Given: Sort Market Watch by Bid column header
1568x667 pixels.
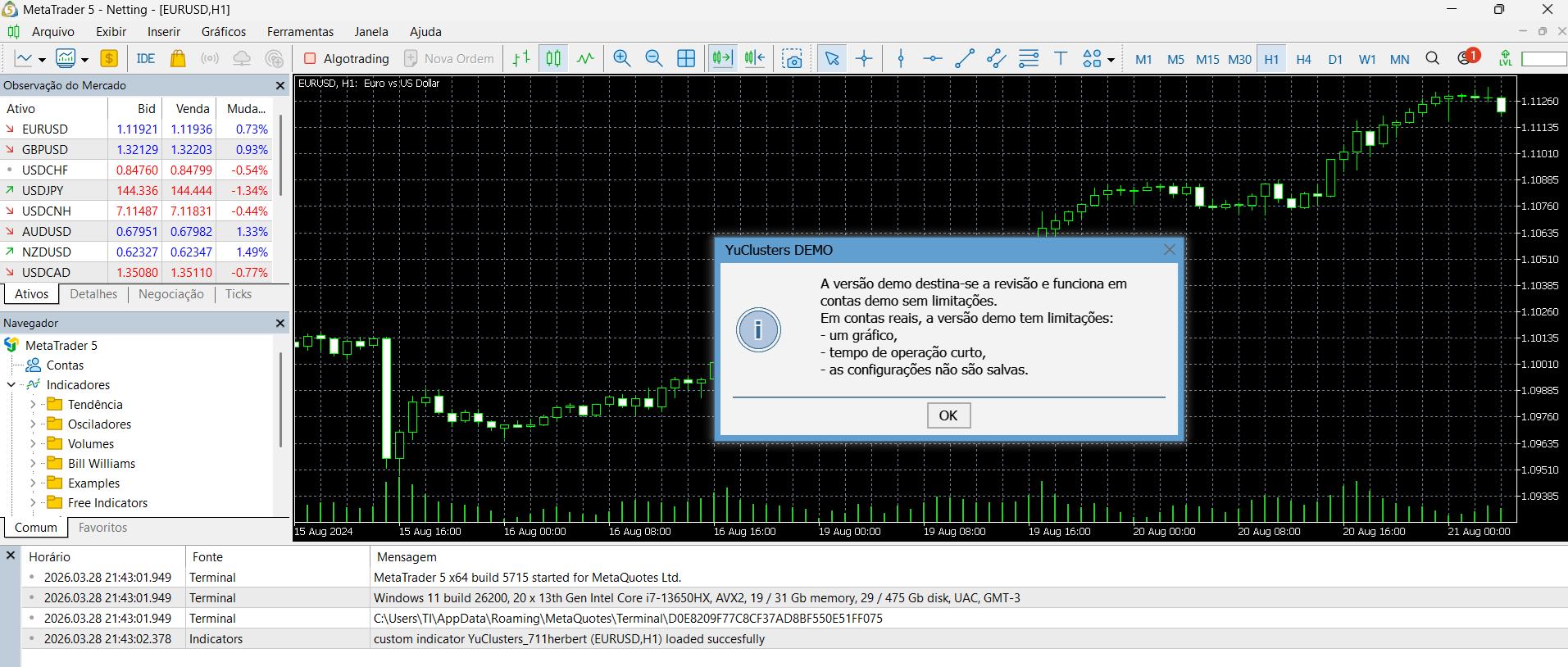Looking at the screenshot, I should (134, 108).
